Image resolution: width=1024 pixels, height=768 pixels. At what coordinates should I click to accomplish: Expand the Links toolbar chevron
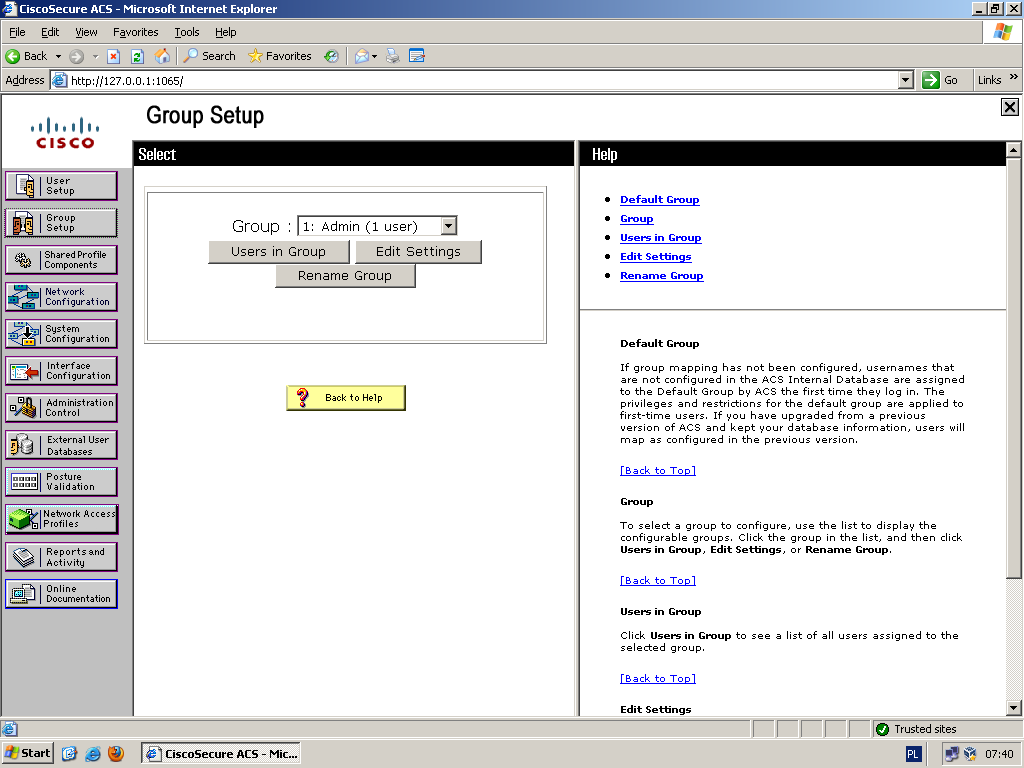click(x=1014, y=77)
